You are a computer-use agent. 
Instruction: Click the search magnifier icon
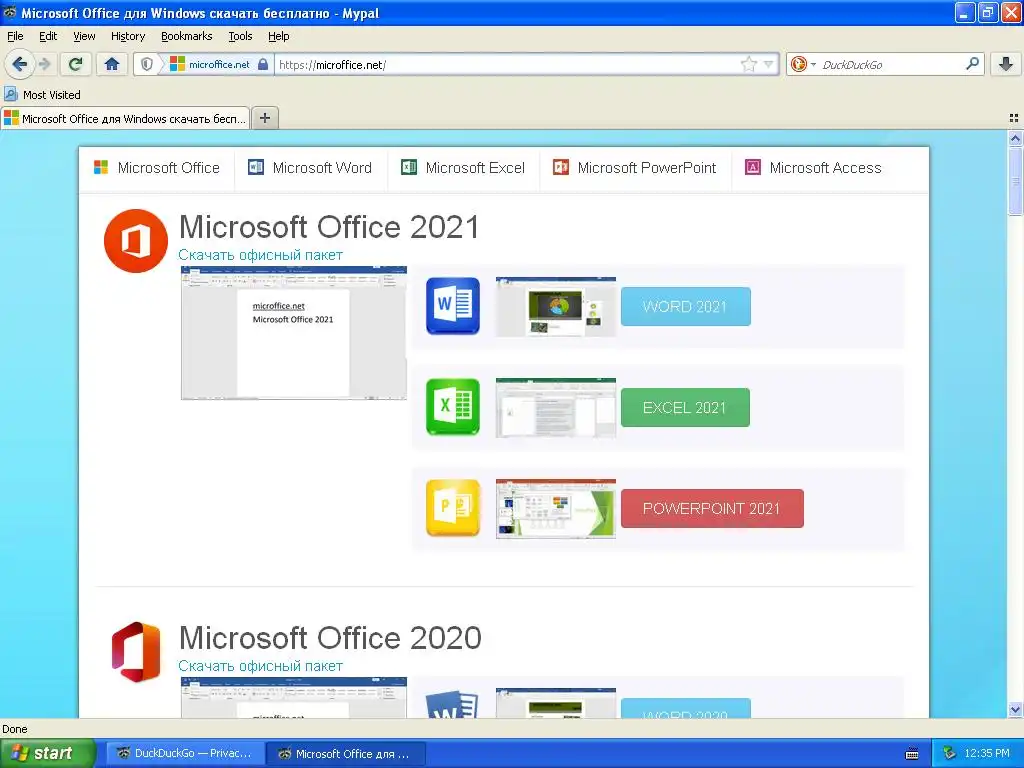pos(972,64)
